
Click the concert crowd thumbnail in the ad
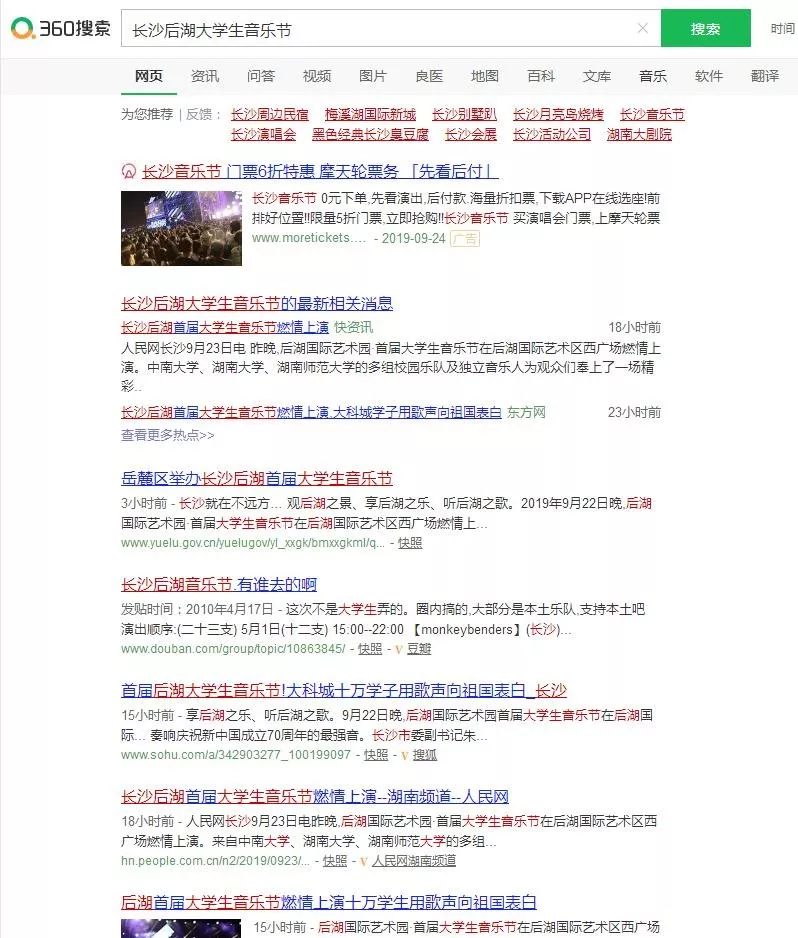click(x=181, y=228)
